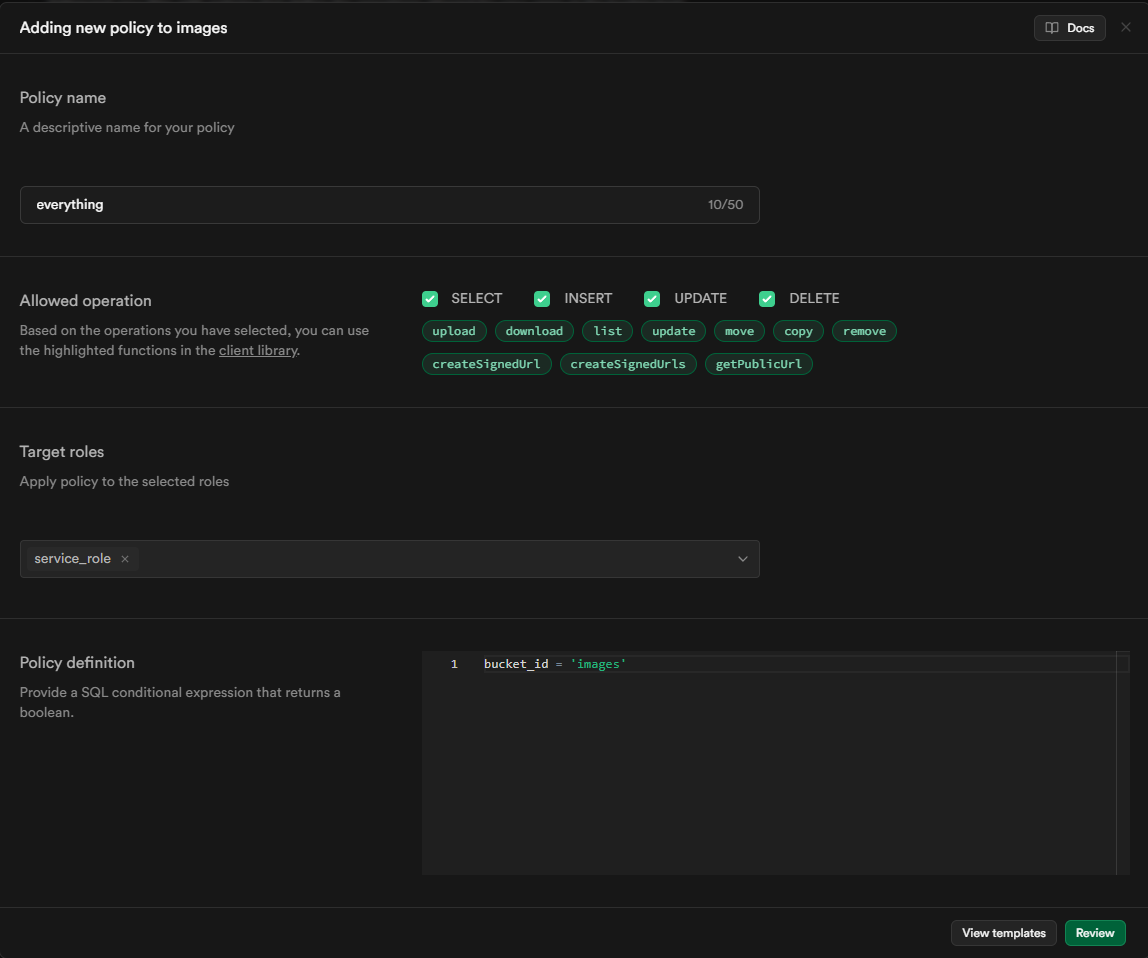
Task: Click the createSignedUrl function tag
Action: click(x=486, y=364)
